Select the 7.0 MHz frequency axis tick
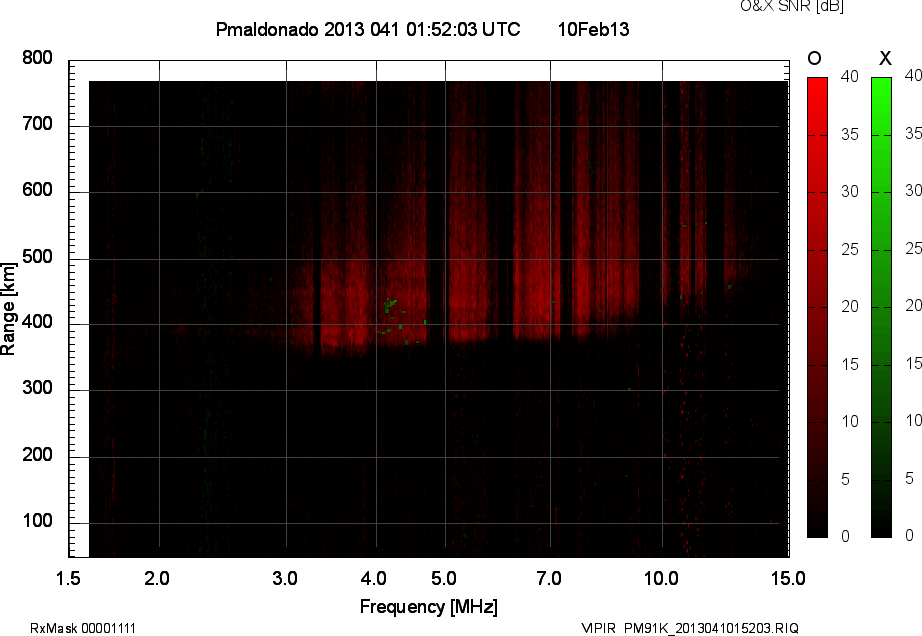 [x=550, y=578]
